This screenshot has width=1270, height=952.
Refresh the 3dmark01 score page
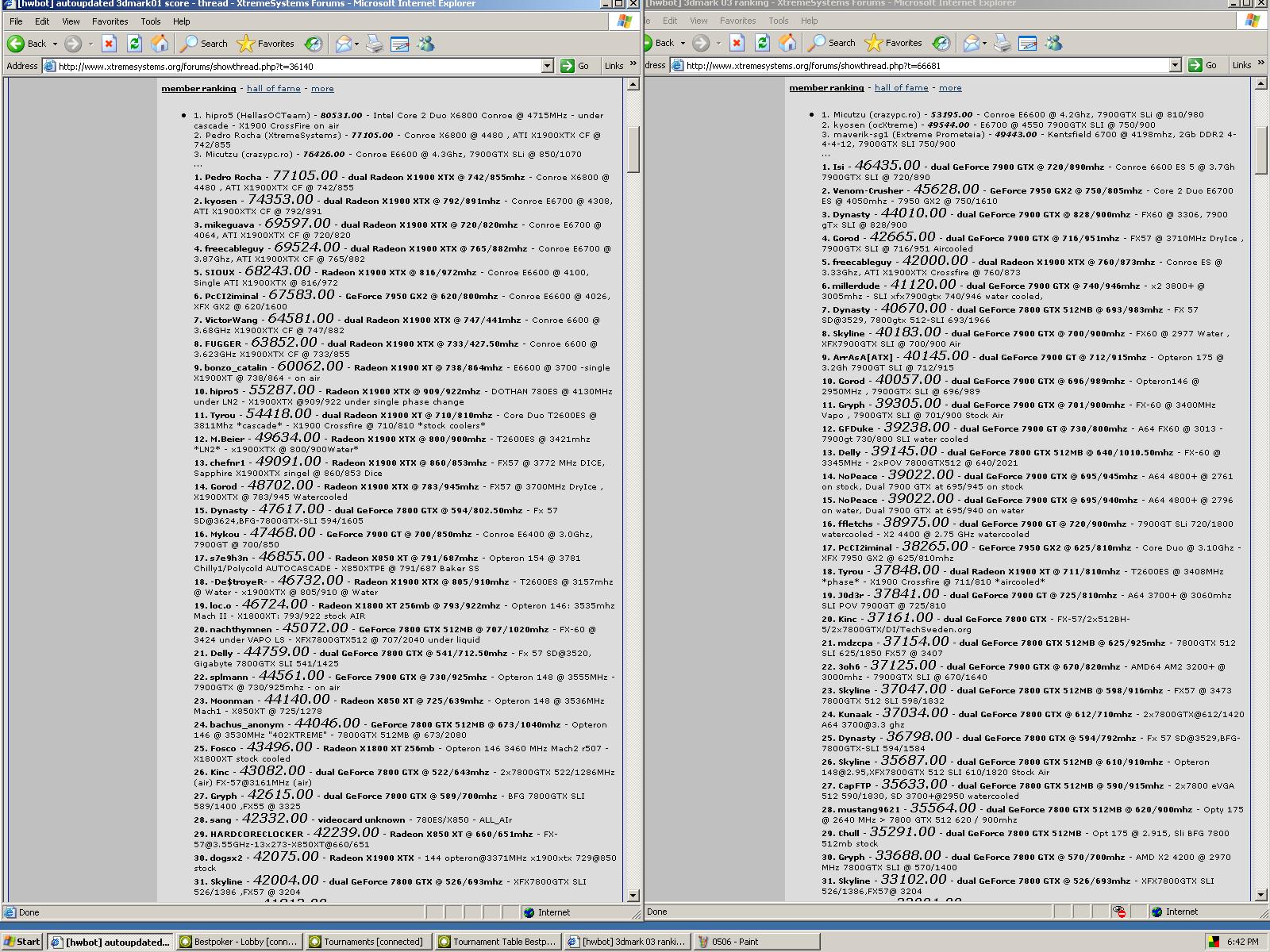tap(134, 44)
